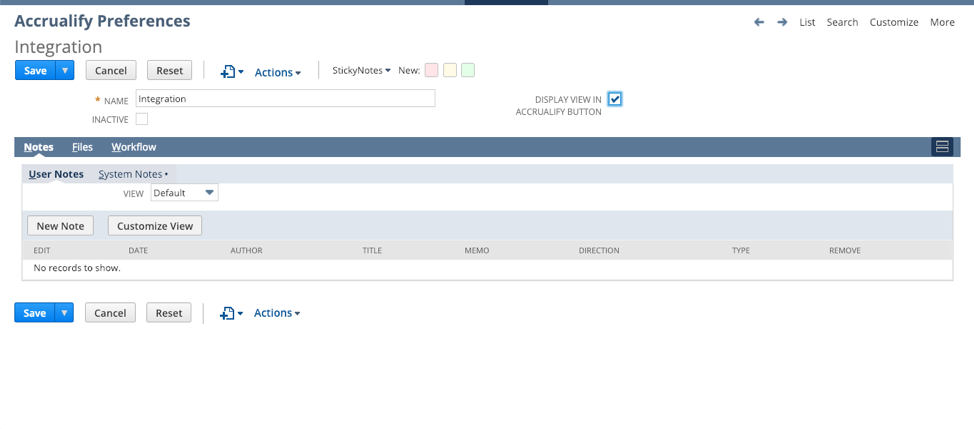974x429 pixels.
Task: Click the top new-record document icon
Action: coord(232,72)
